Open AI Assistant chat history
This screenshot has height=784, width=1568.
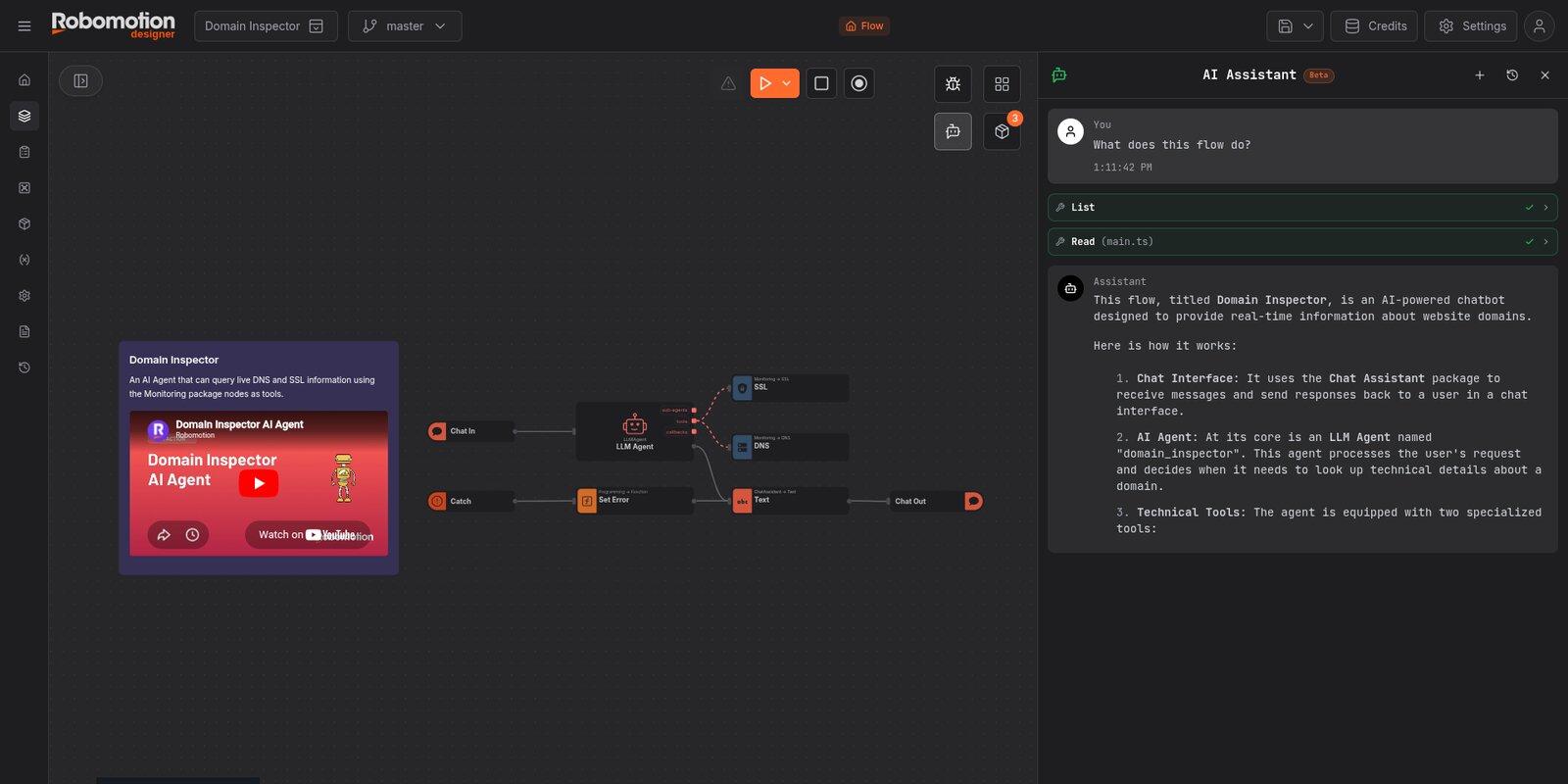(x=1512, y=75)
